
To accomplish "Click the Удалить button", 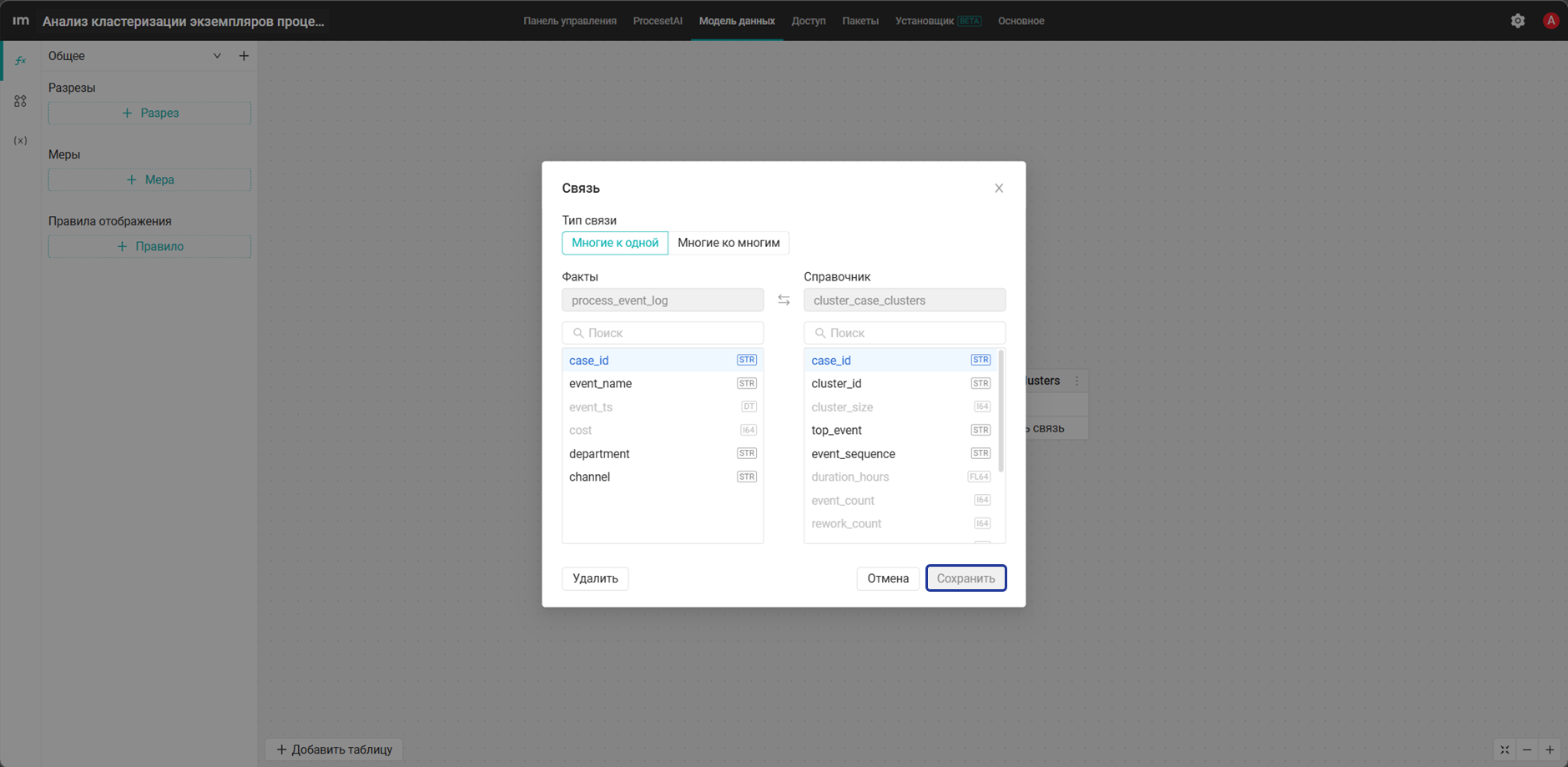I will tap(595, 578).
